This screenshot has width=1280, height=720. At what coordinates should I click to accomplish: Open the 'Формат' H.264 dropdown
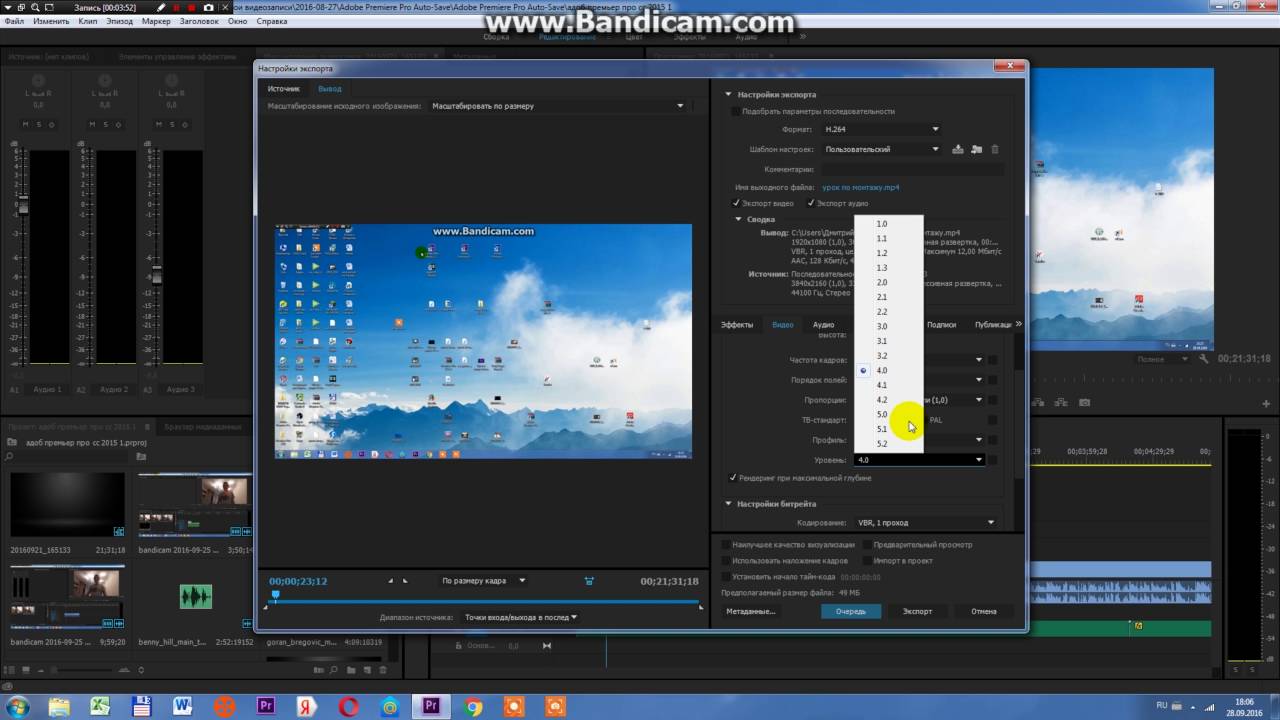[881, 129]
